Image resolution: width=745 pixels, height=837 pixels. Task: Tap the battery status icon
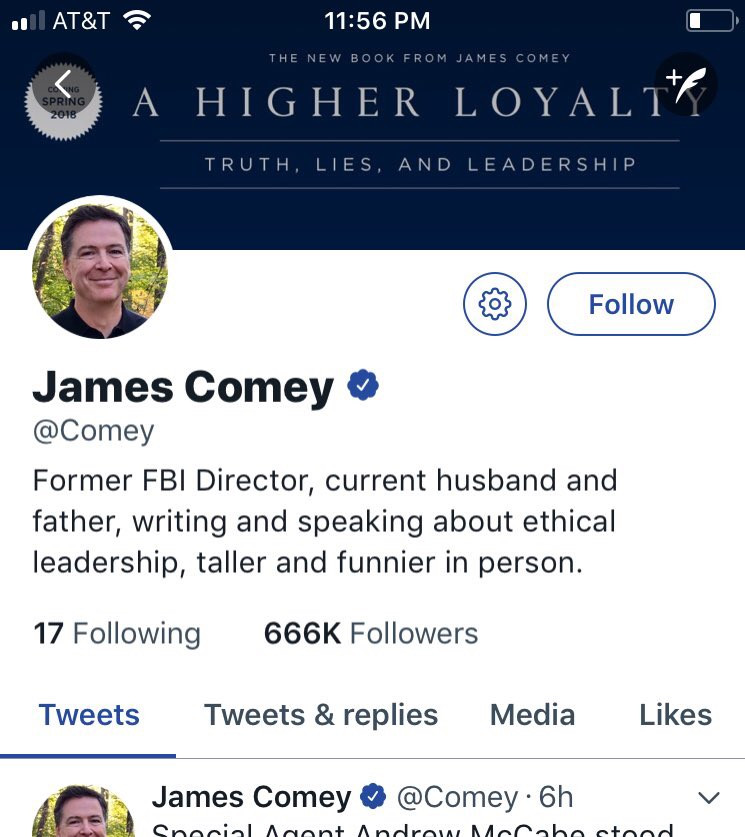click(x=710, y=20)
